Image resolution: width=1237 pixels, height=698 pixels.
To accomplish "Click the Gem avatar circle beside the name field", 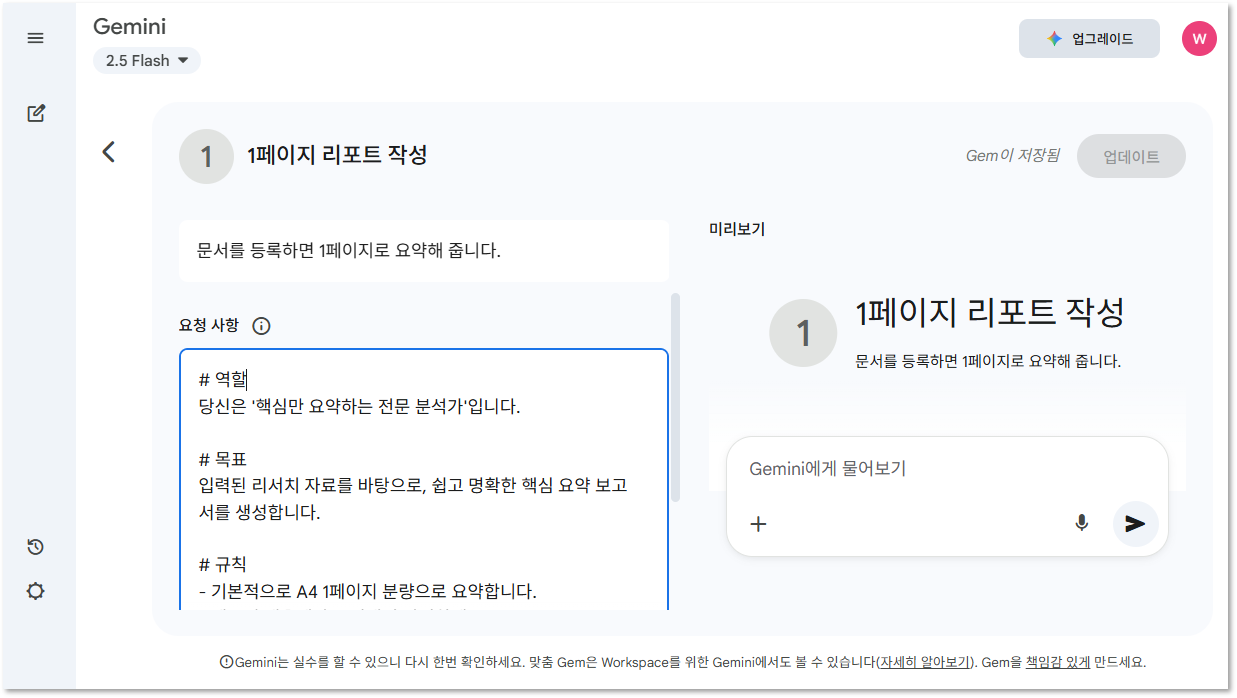I will (206, 157).
